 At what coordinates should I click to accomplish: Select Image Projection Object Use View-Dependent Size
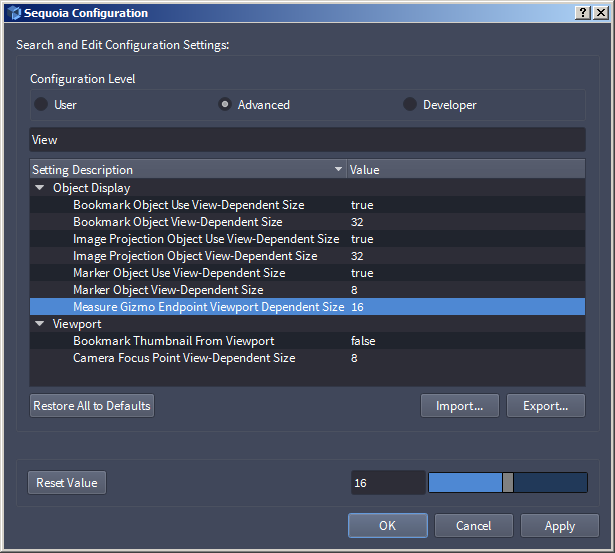coord(308,239)
